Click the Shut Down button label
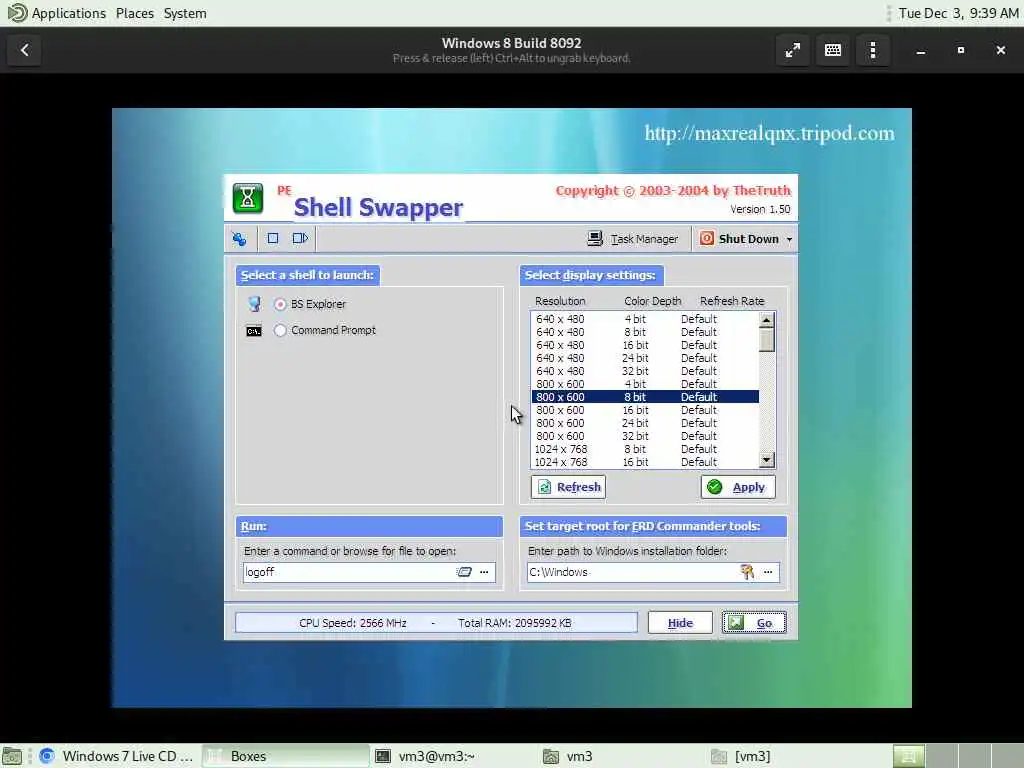1024x768 pixels. click(748, 239)
